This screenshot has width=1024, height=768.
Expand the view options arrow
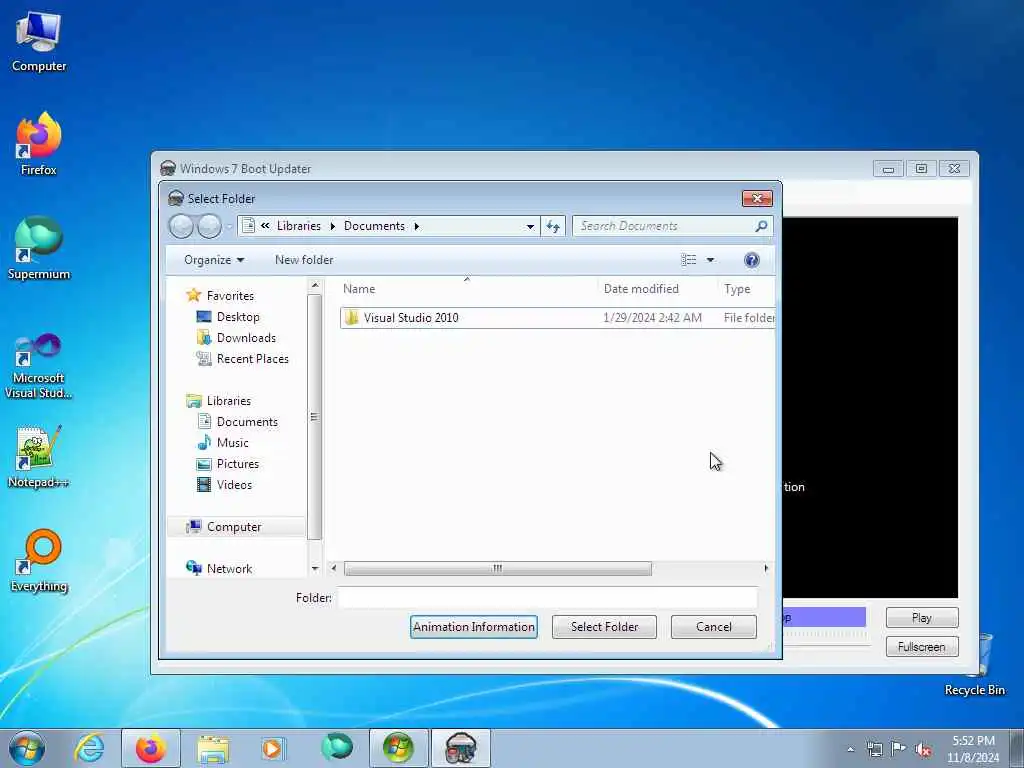[x=711, y=260]
